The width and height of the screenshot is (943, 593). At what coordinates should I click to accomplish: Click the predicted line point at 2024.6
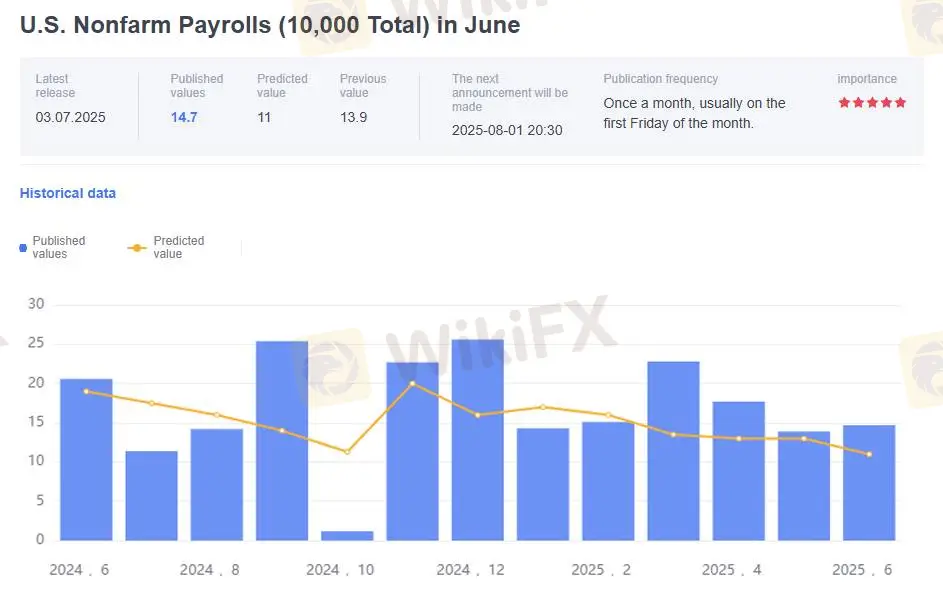[x=86, y=391]
